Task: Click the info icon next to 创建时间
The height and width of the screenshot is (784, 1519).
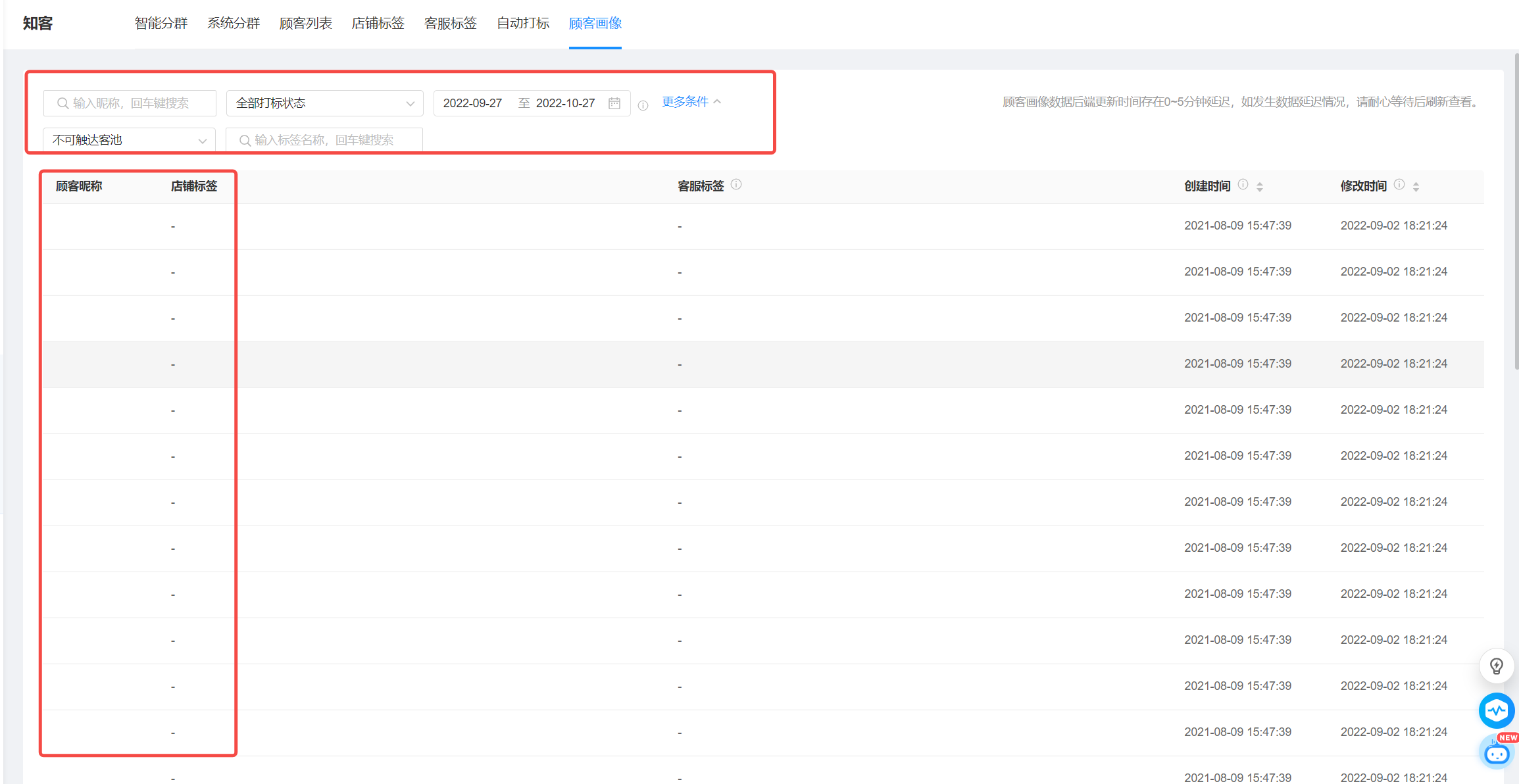Action: 1243,185
